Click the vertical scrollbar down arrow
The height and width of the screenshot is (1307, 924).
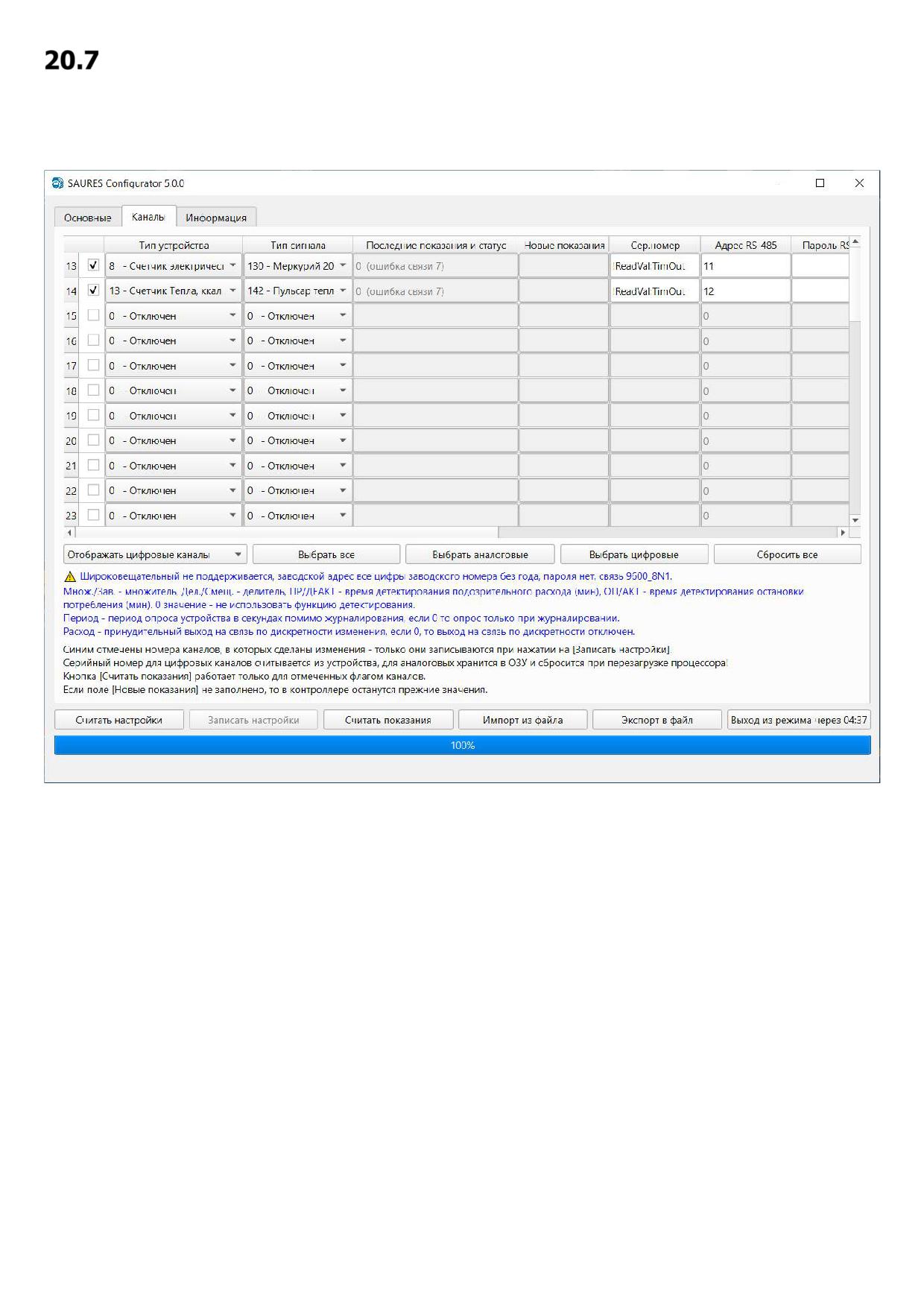pos(855,521)
